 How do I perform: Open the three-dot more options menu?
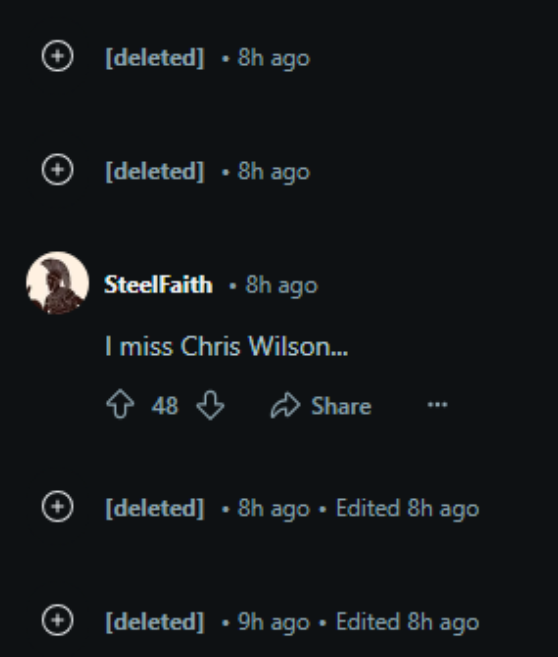coord(437,405)
